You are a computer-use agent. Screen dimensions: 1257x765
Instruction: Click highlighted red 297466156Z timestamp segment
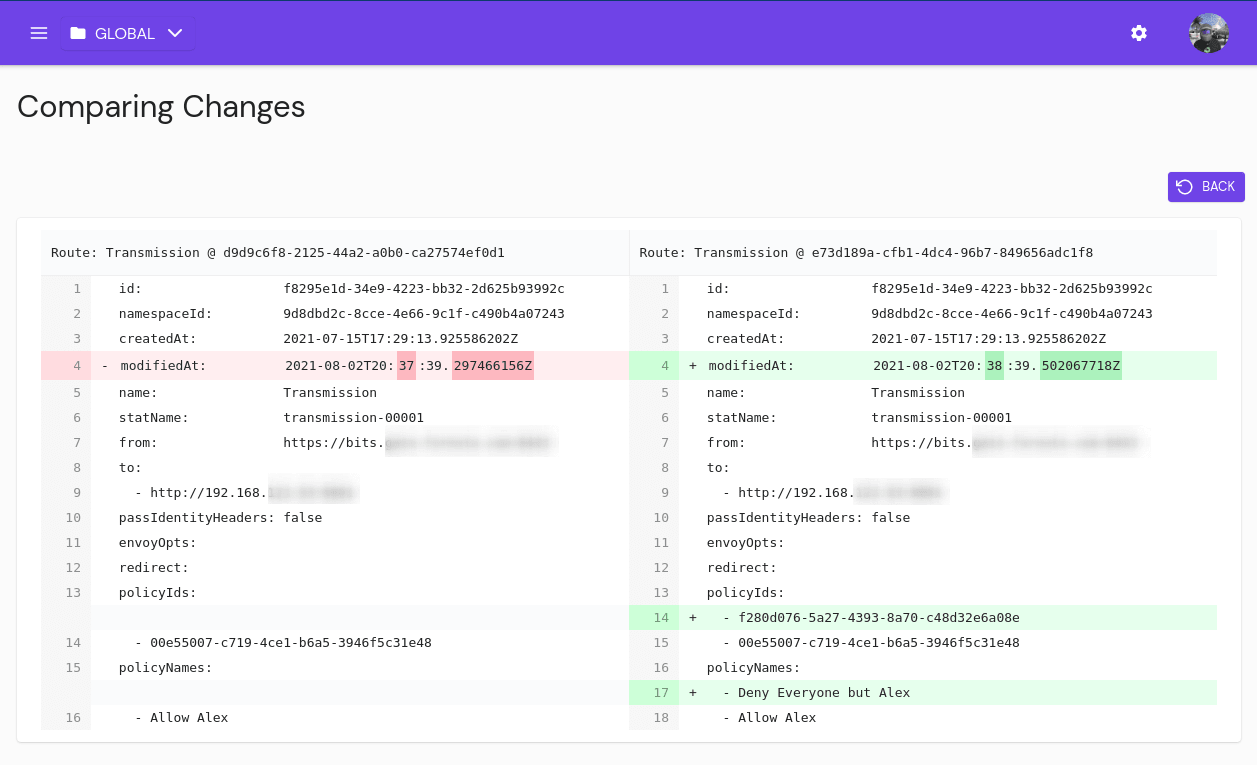(492, 366)
